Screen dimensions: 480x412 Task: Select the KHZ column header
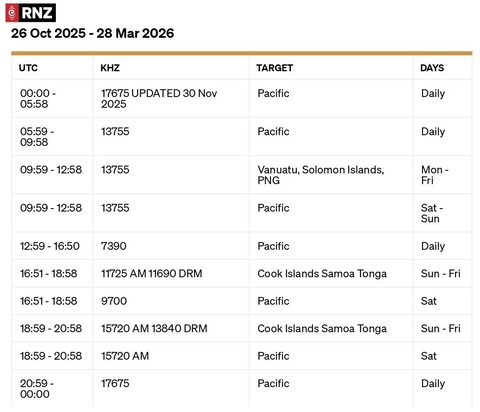(x=110, y=68)
